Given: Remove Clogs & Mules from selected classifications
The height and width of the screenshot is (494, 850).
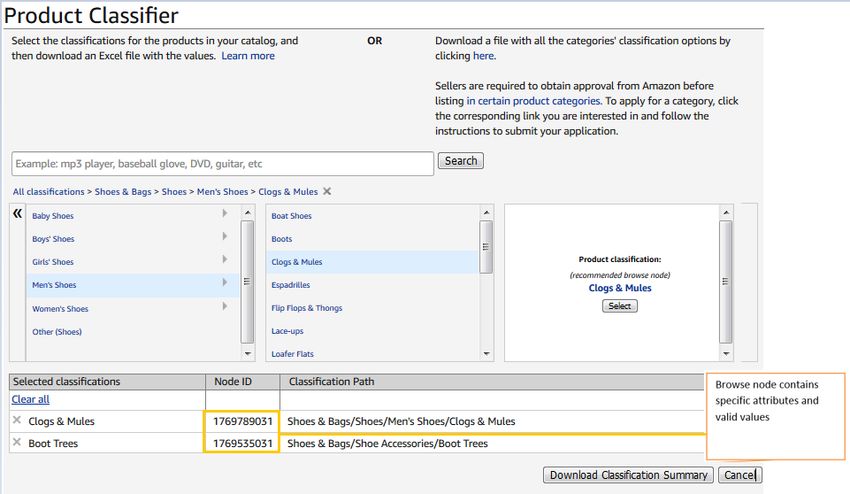Looking at the screenshot, I should point(17,420).
